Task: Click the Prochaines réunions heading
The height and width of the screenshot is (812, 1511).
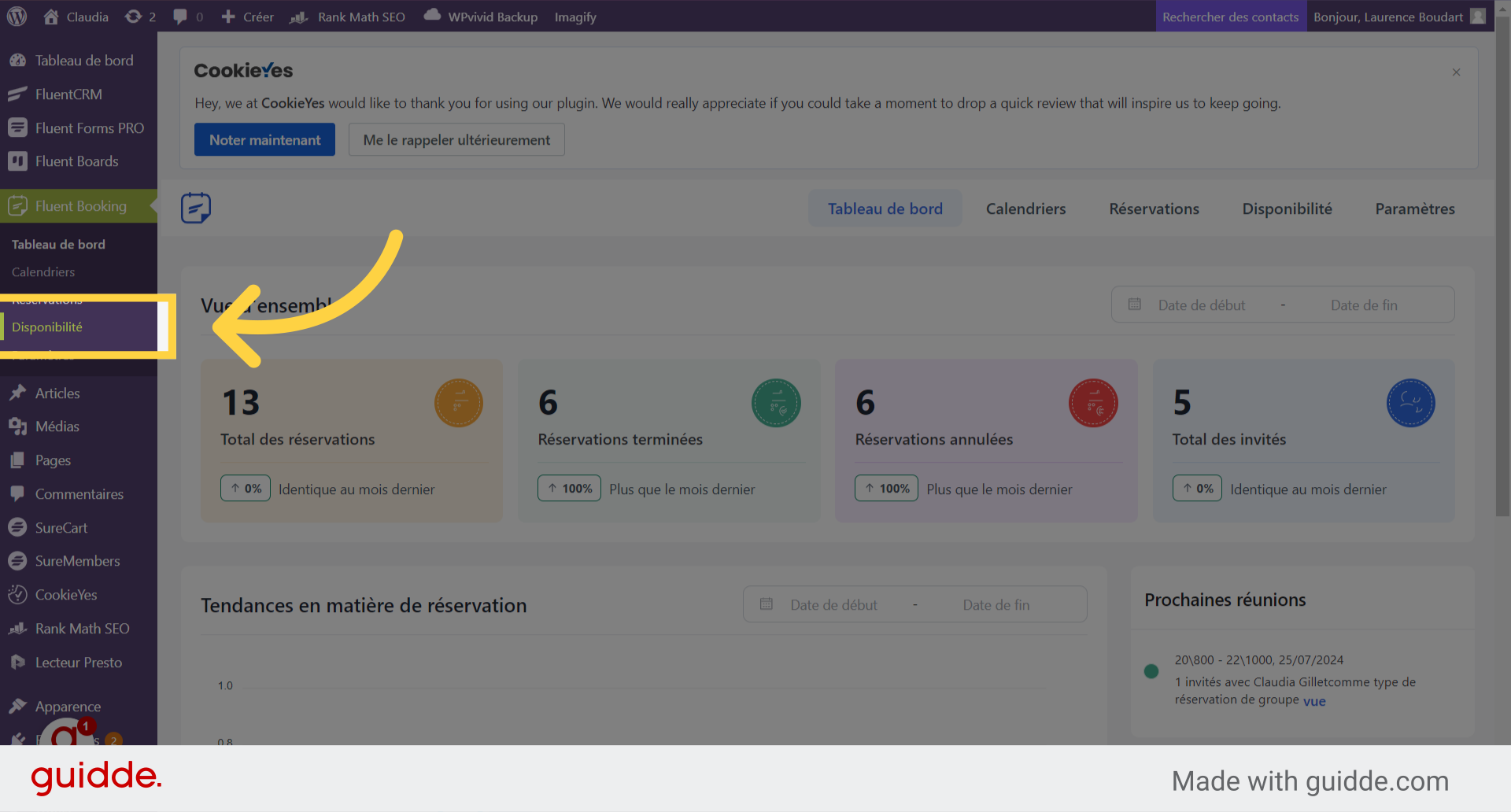Action: pos(1225,600)
